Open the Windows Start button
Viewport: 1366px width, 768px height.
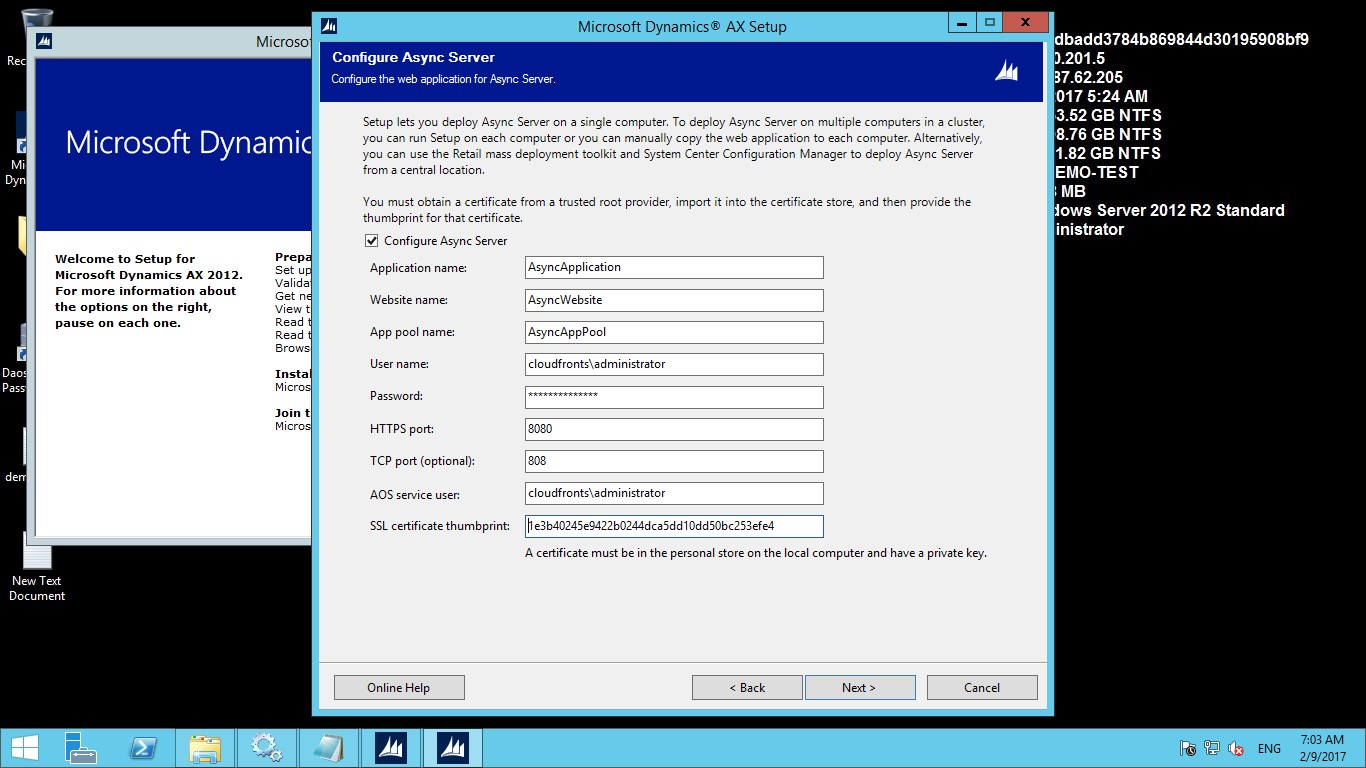click(24, 748)
